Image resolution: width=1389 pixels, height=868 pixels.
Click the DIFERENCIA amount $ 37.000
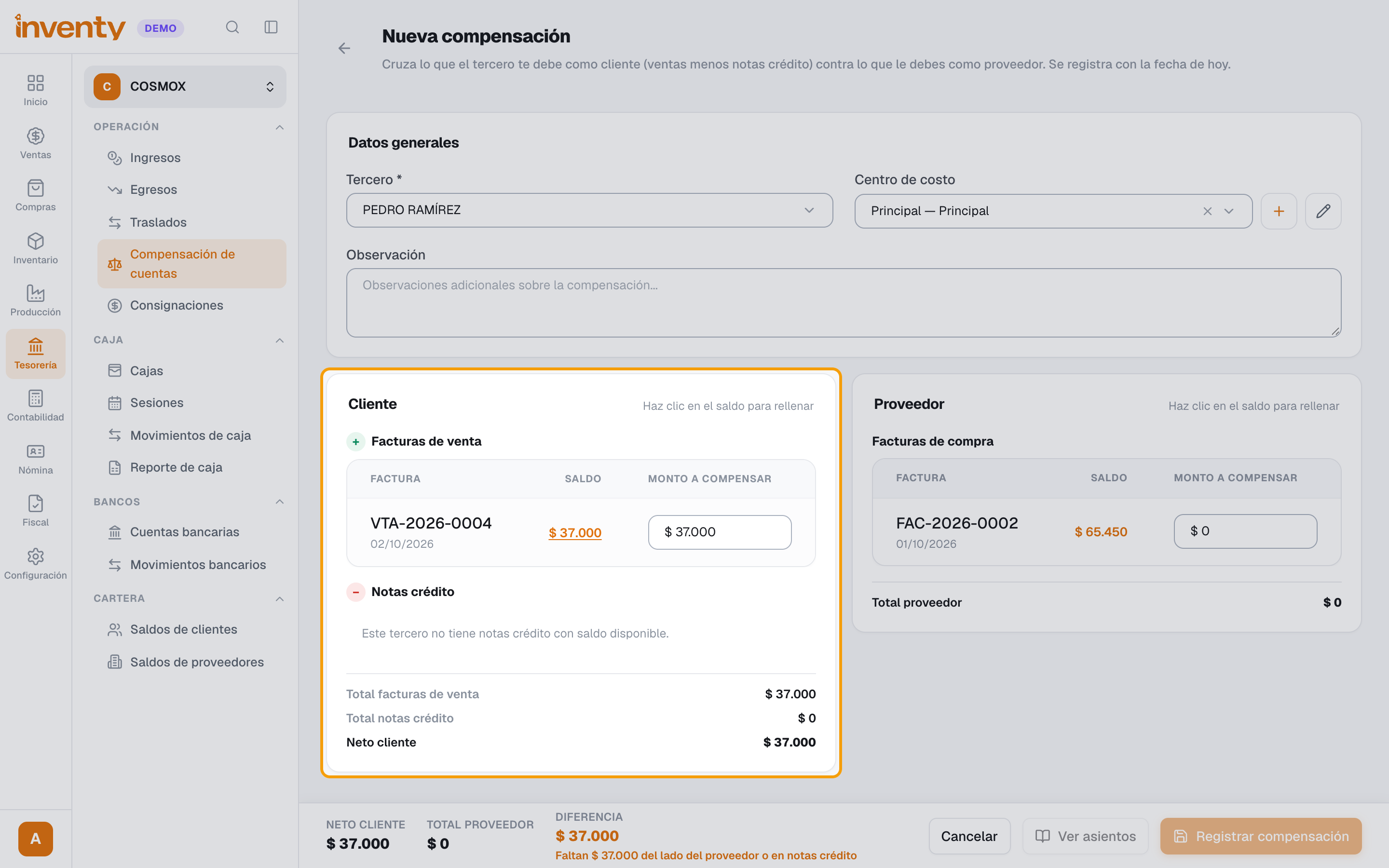click(x=586, y=836)
